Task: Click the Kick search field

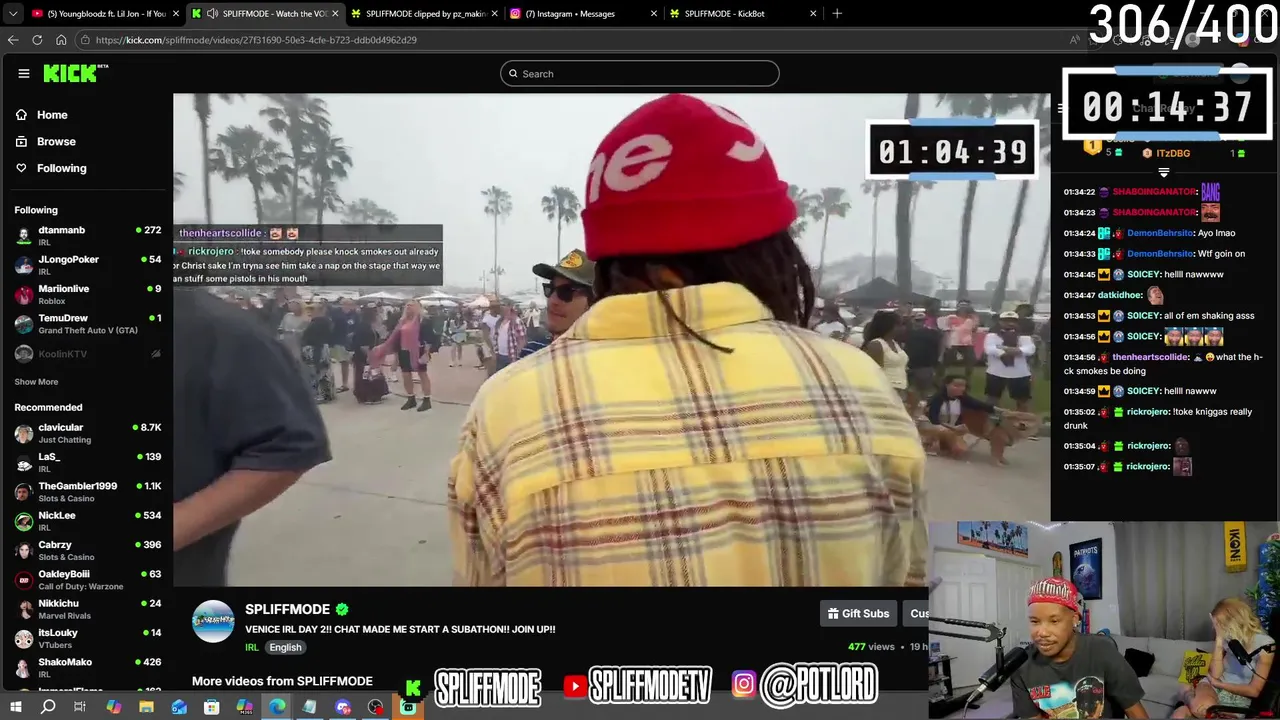Action: [x=640, y=73]
